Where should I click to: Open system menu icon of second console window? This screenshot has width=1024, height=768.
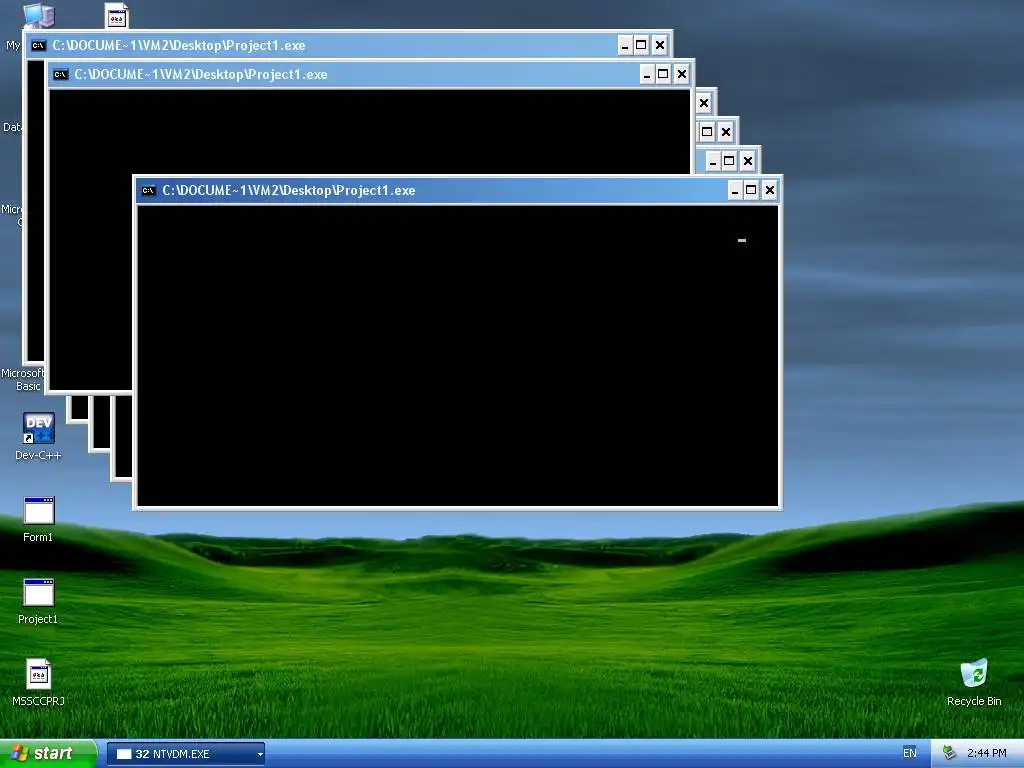click(x=61, y=74)
